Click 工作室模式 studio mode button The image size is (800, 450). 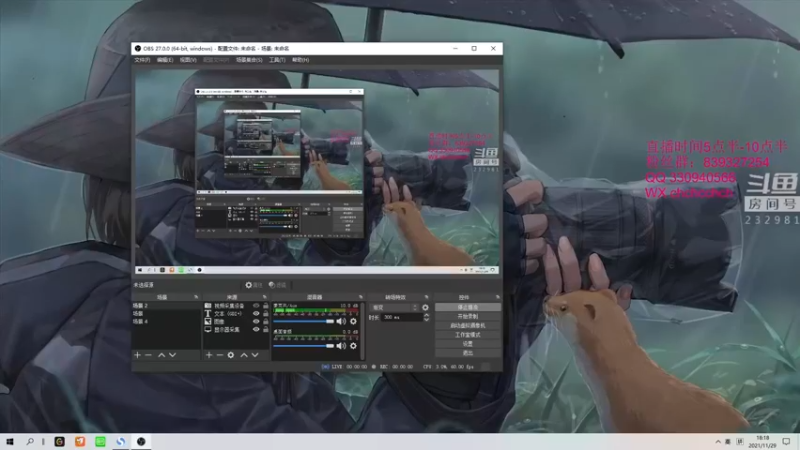point(467,335)
